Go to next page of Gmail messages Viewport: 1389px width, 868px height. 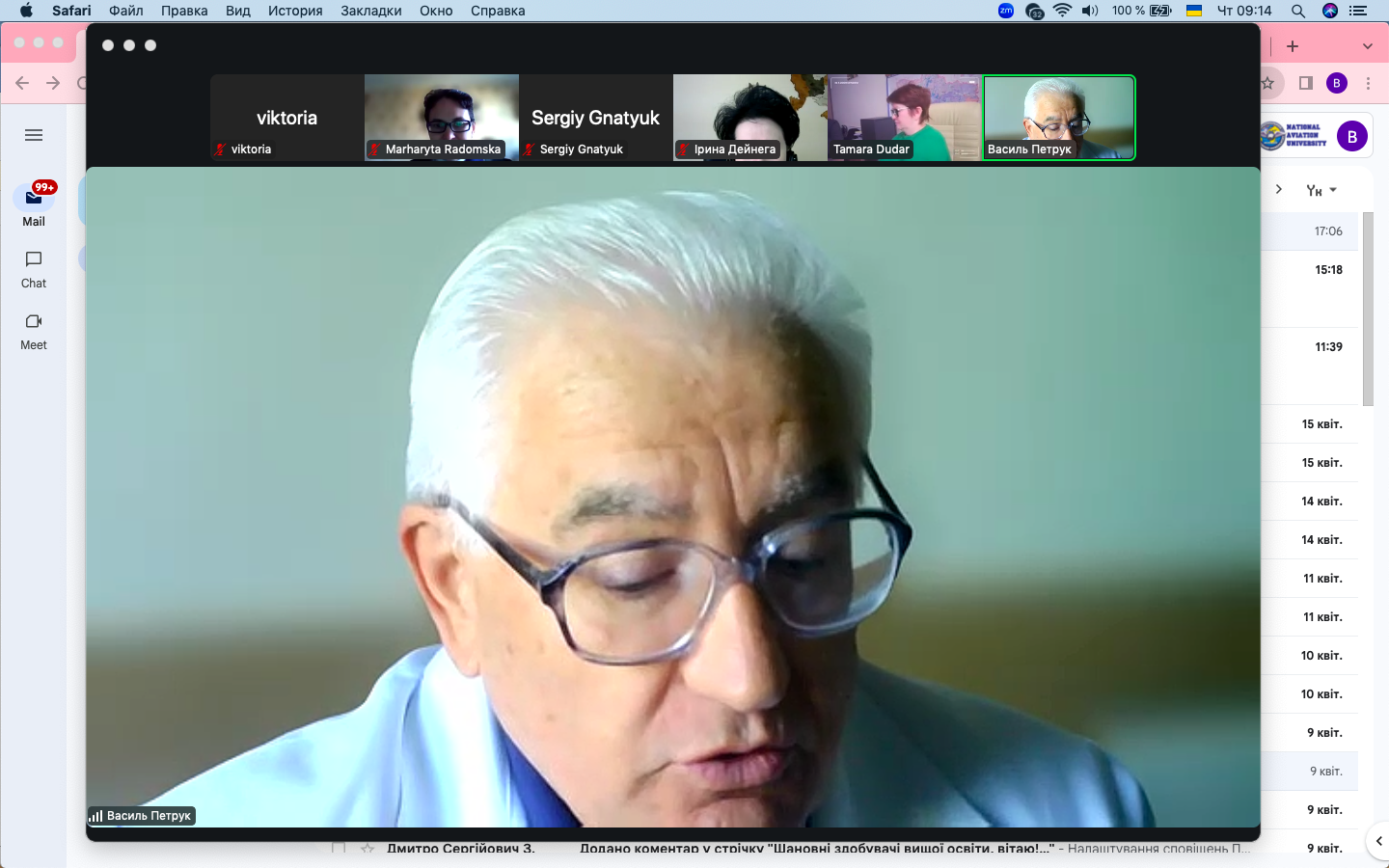pos(1279,189)
